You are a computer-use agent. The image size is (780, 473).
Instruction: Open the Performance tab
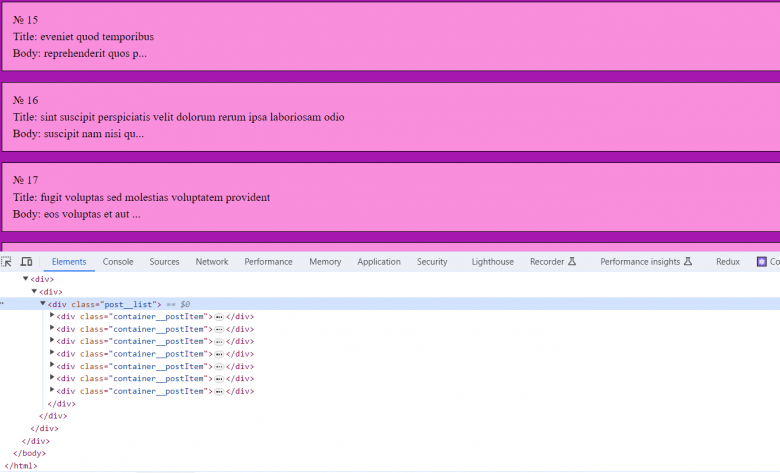(x=268, y=262)
